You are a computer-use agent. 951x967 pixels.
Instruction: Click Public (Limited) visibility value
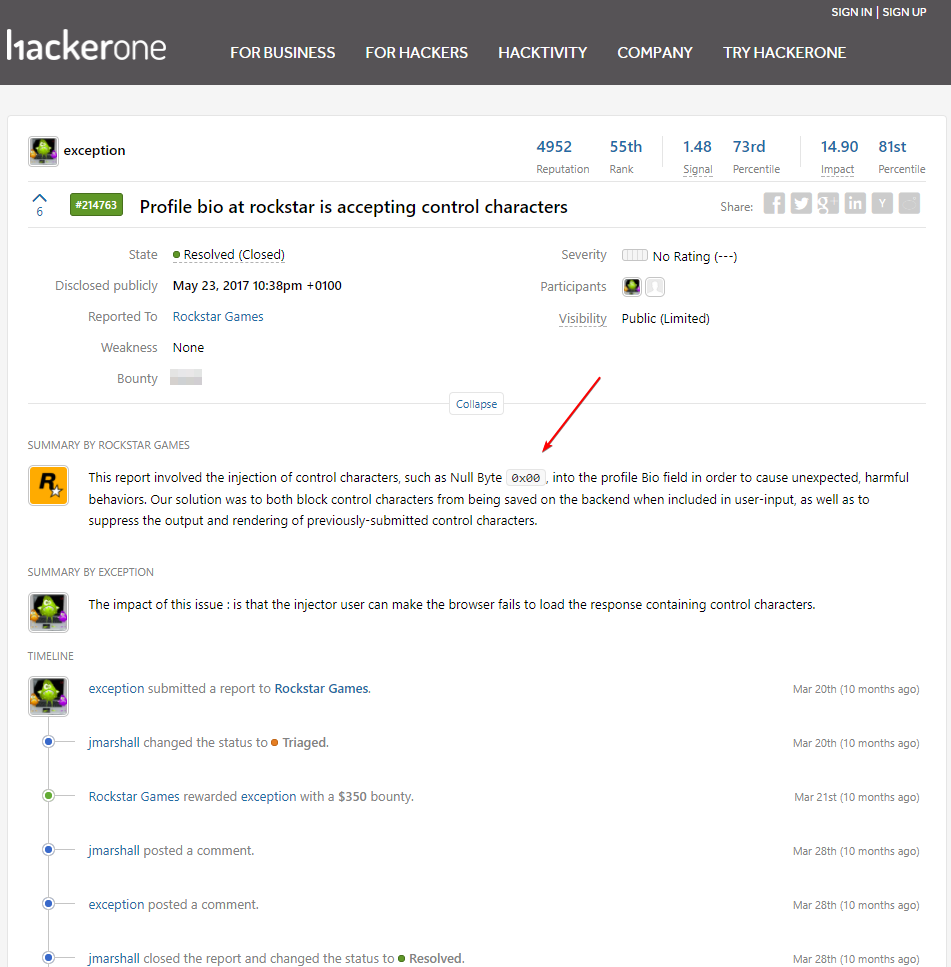pyautogui.click(x=665, y=319)
